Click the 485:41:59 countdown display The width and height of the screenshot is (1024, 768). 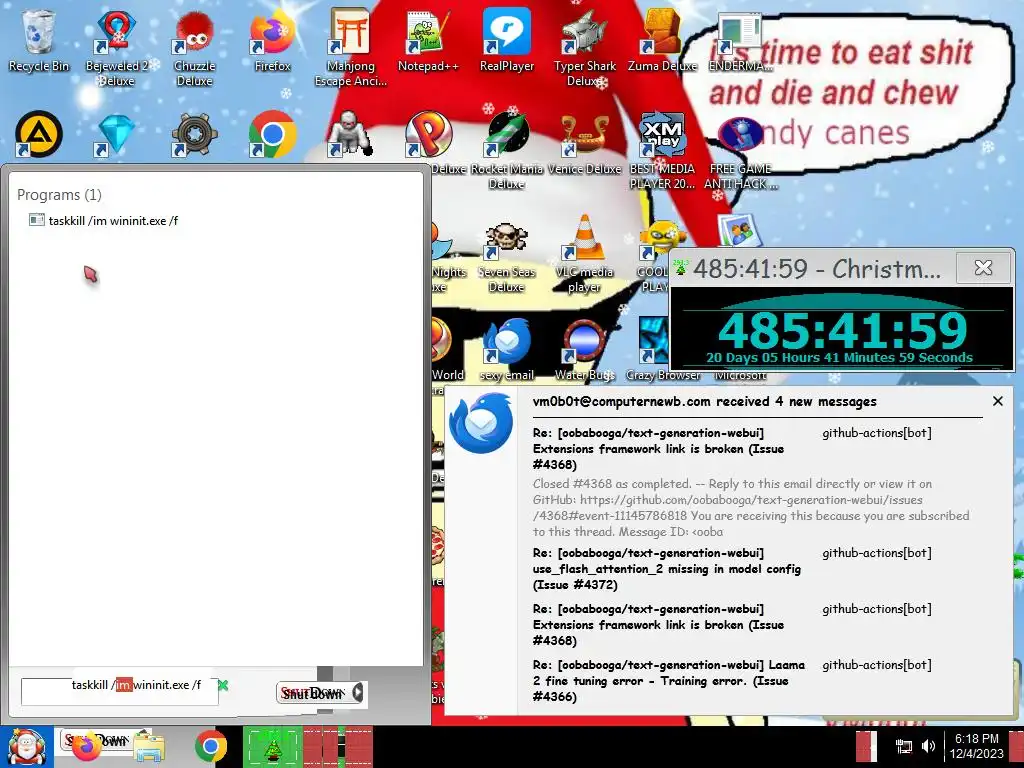842,330
